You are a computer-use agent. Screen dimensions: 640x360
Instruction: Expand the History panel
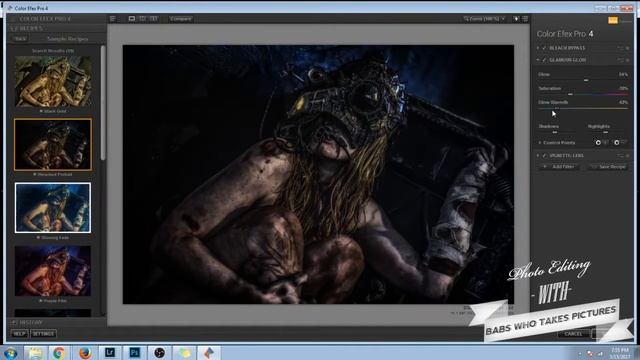28,322
